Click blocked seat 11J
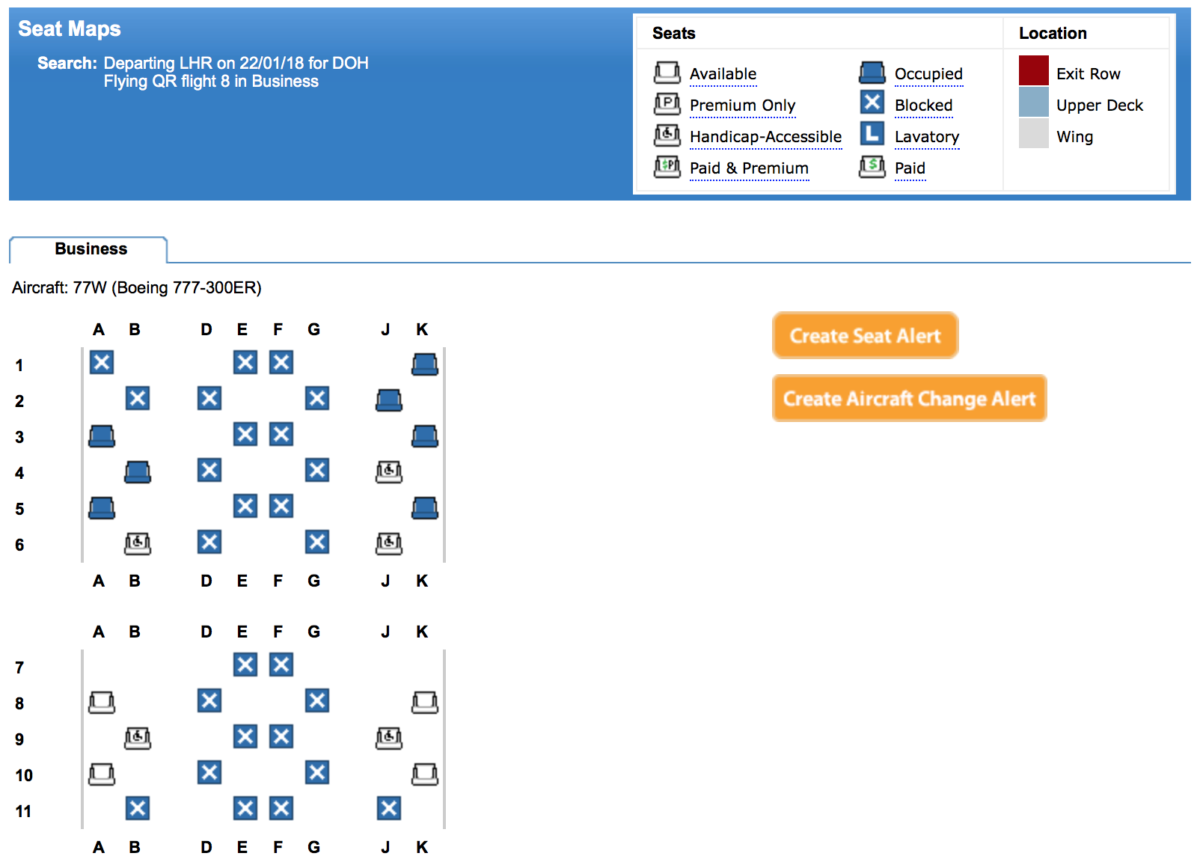The height and width of the screenshot is (868, 1200). [x=389, y=808]
